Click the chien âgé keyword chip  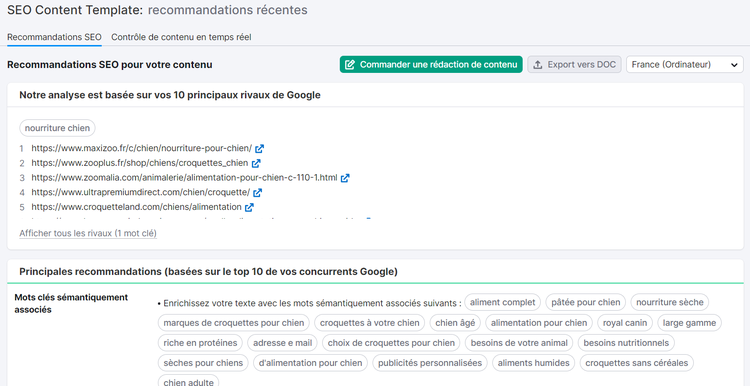(x=455, y=323)
